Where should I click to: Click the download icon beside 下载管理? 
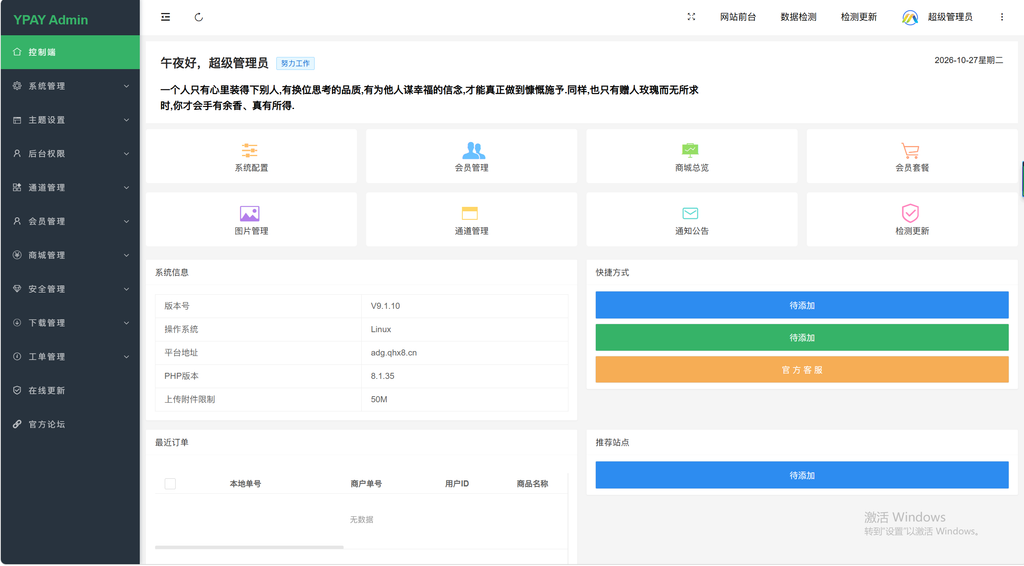(17, 322)
